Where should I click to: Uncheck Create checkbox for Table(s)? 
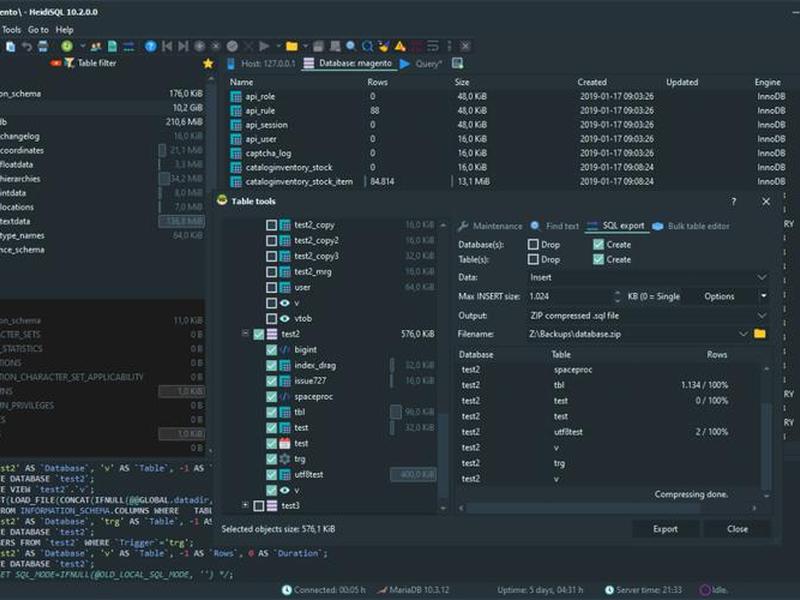tap(598, 259)
